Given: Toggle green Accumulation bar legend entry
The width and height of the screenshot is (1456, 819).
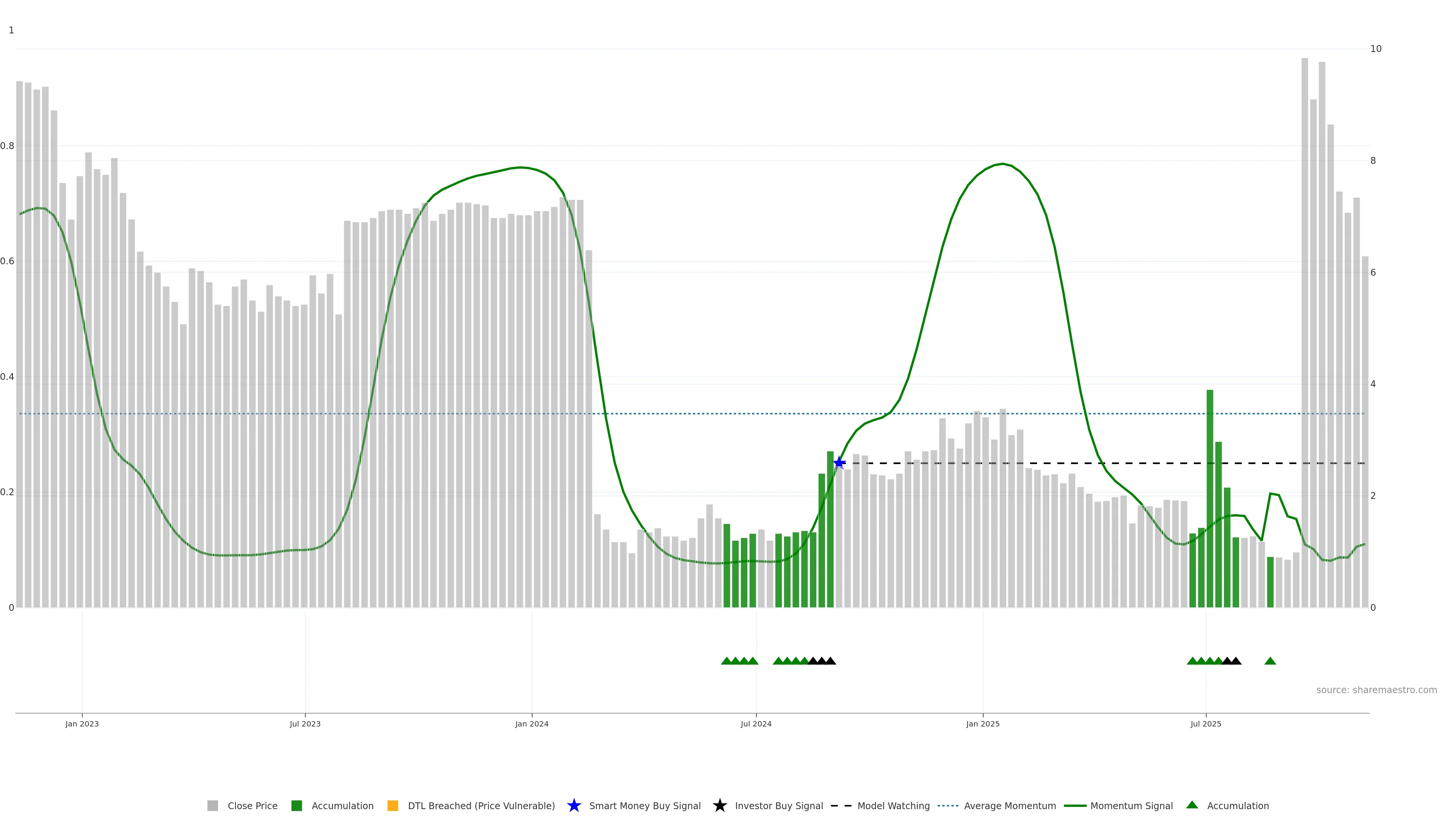Looking at the screenshot, I should tap(296, 805).
